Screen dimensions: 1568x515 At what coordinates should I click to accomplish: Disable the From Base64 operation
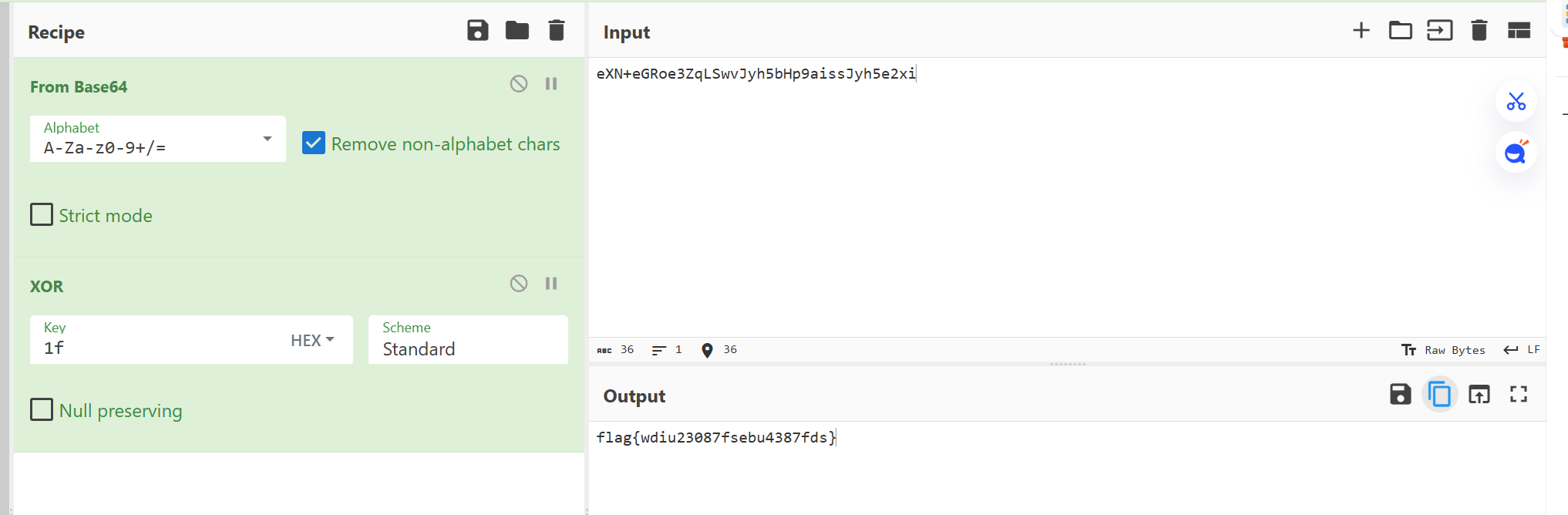519,84
